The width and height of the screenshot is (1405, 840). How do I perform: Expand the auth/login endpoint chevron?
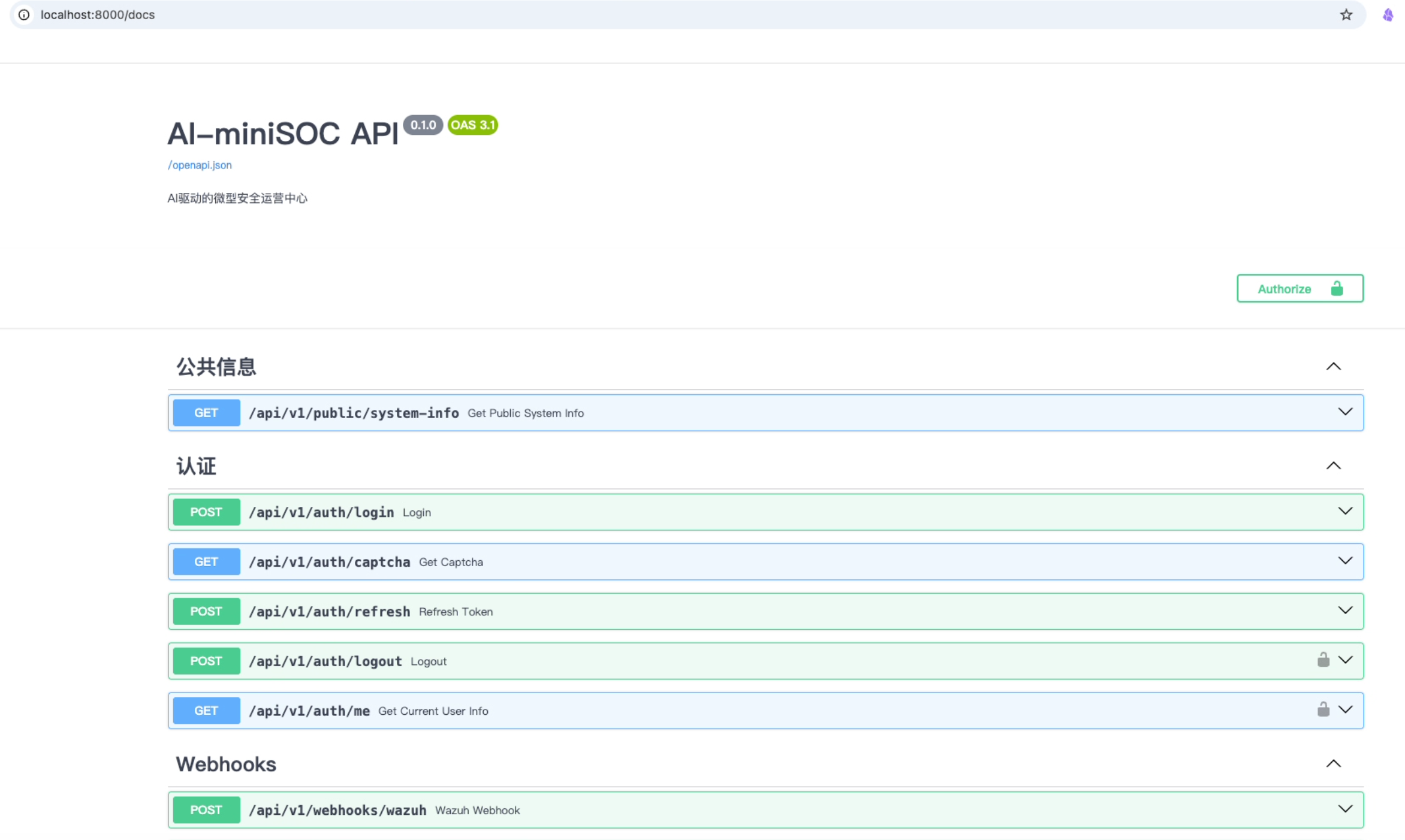[x=1346, y=511]
